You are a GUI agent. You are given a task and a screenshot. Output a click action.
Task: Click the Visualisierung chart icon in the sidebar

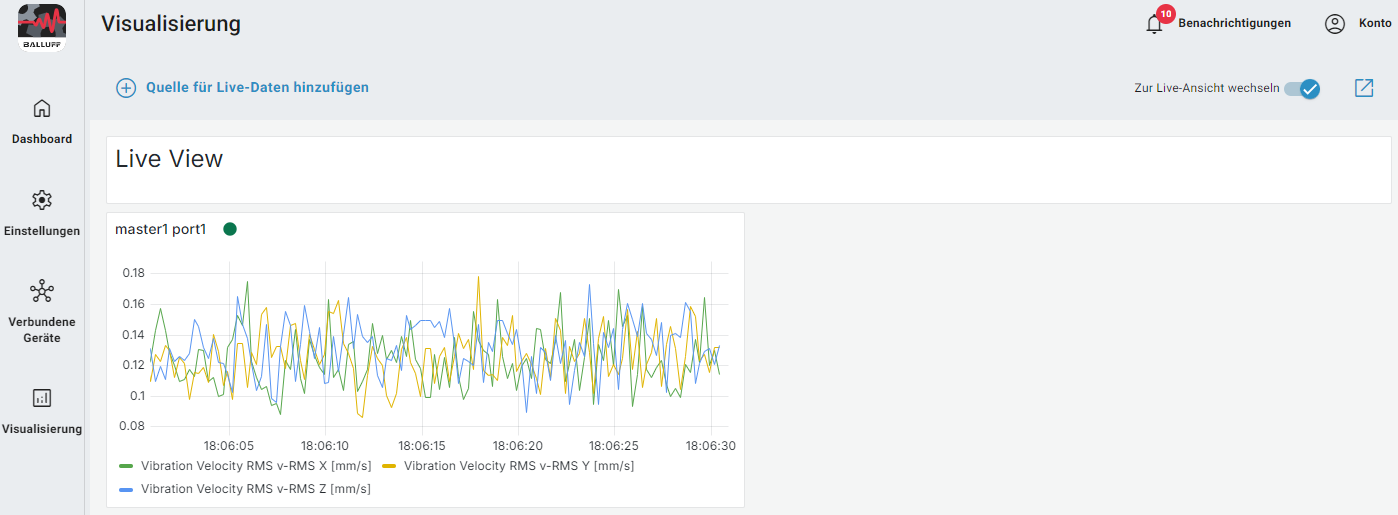42,398
